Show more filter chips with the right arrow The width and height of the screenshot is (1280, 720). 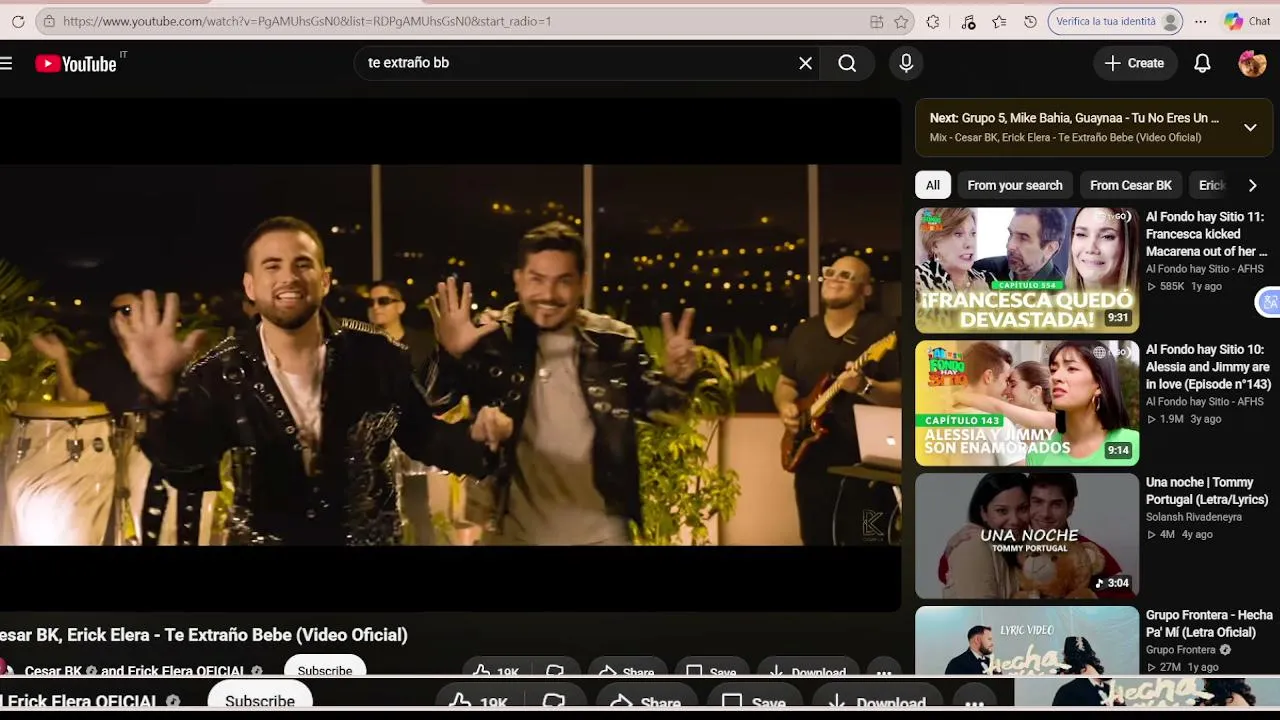(1252, 185)
